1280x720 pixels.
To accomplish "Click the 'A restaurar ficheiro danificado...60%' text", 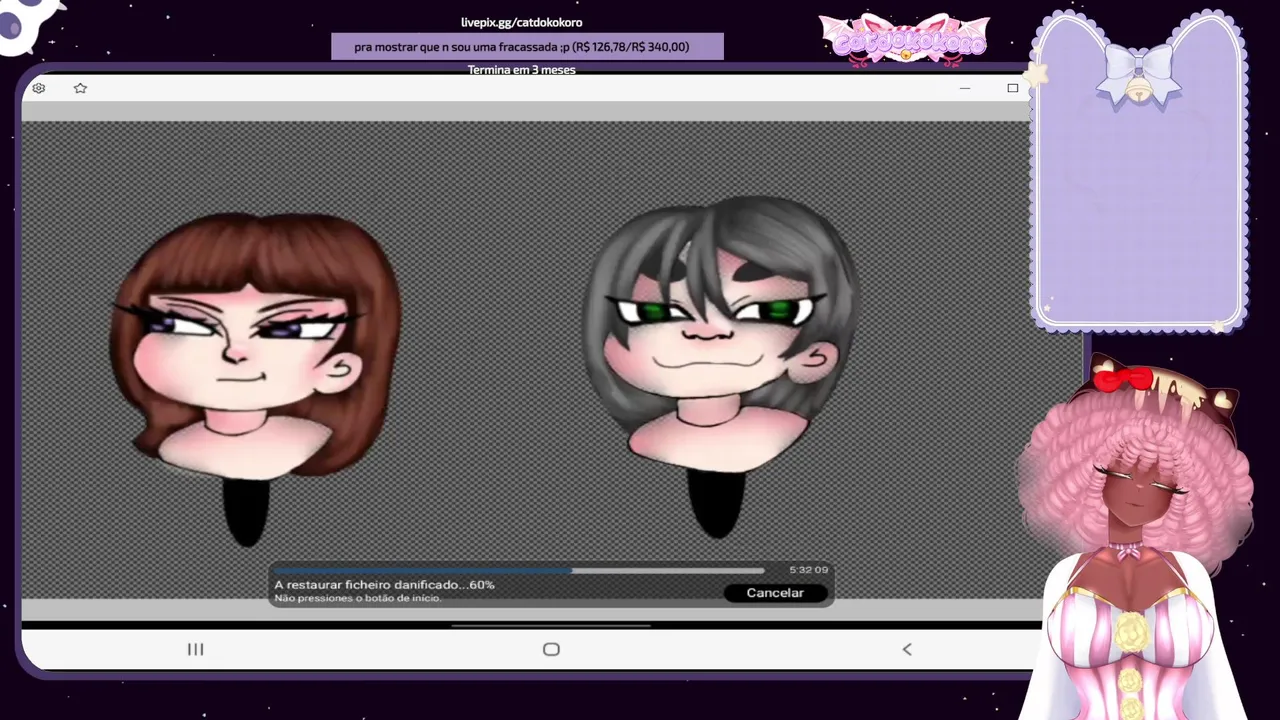I will click(x=384, y=585).
